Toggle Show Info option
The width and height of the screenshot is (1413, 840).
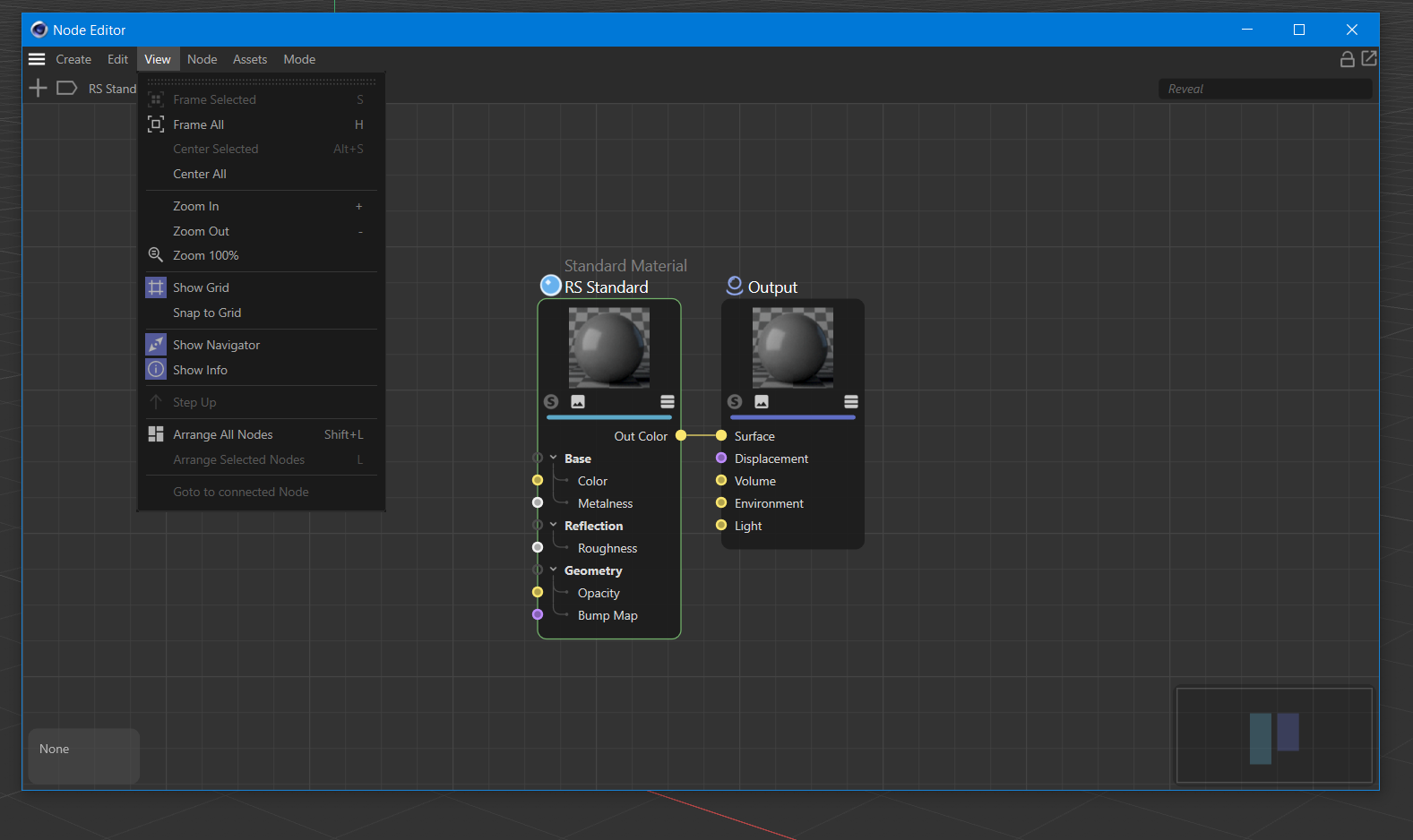click(261, 370)
